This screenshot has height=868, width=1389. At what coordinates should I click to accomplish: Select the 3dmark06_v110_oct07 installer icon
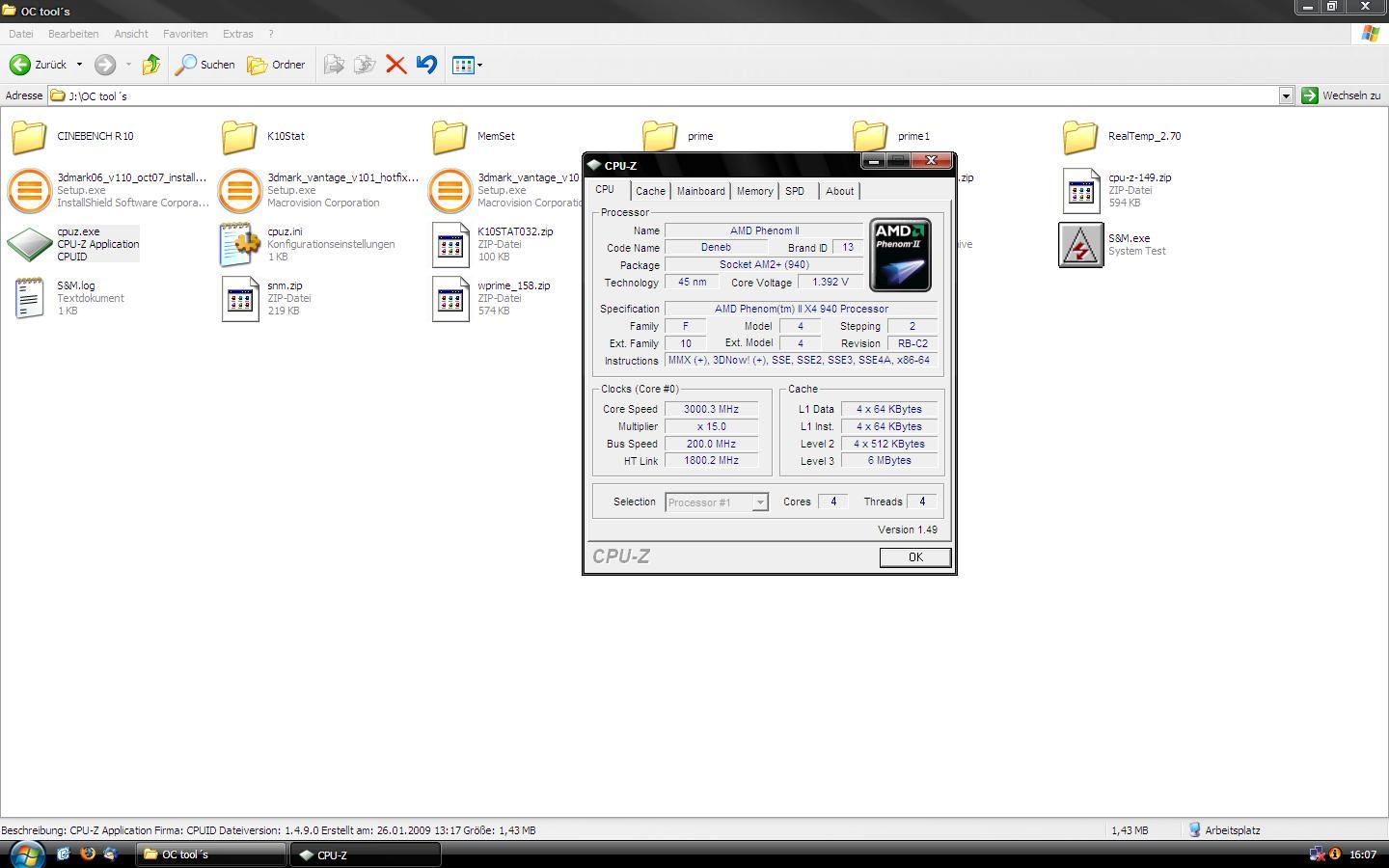click(29, 190)
